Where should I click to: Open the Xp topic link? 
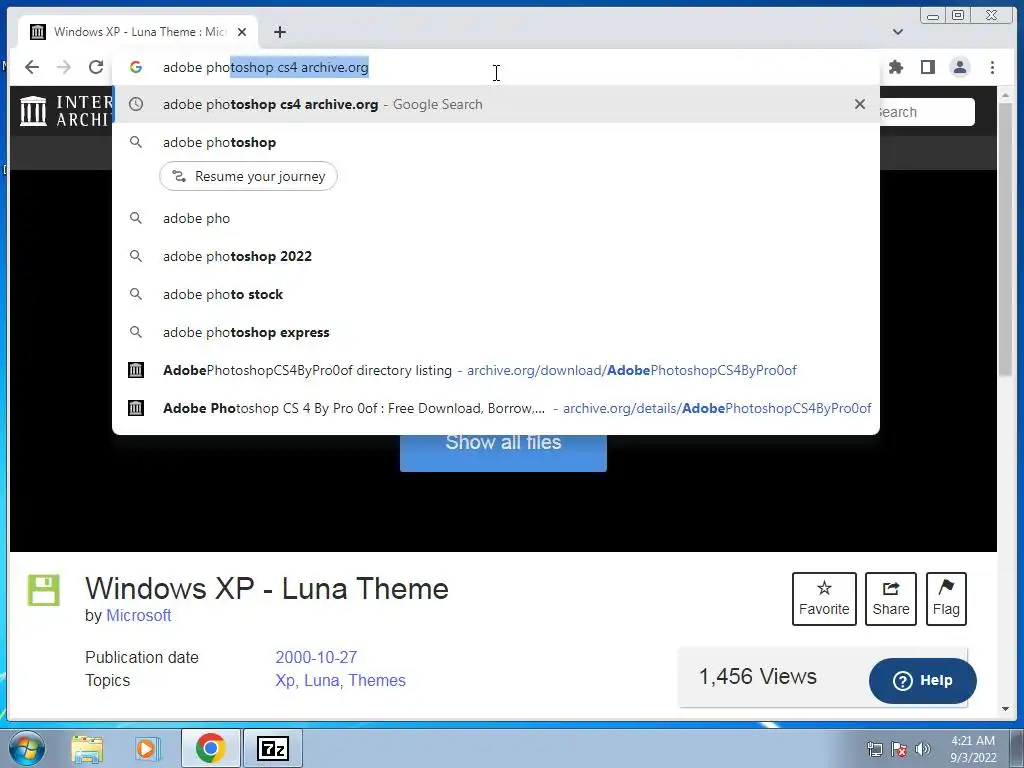tap(285, 680)
